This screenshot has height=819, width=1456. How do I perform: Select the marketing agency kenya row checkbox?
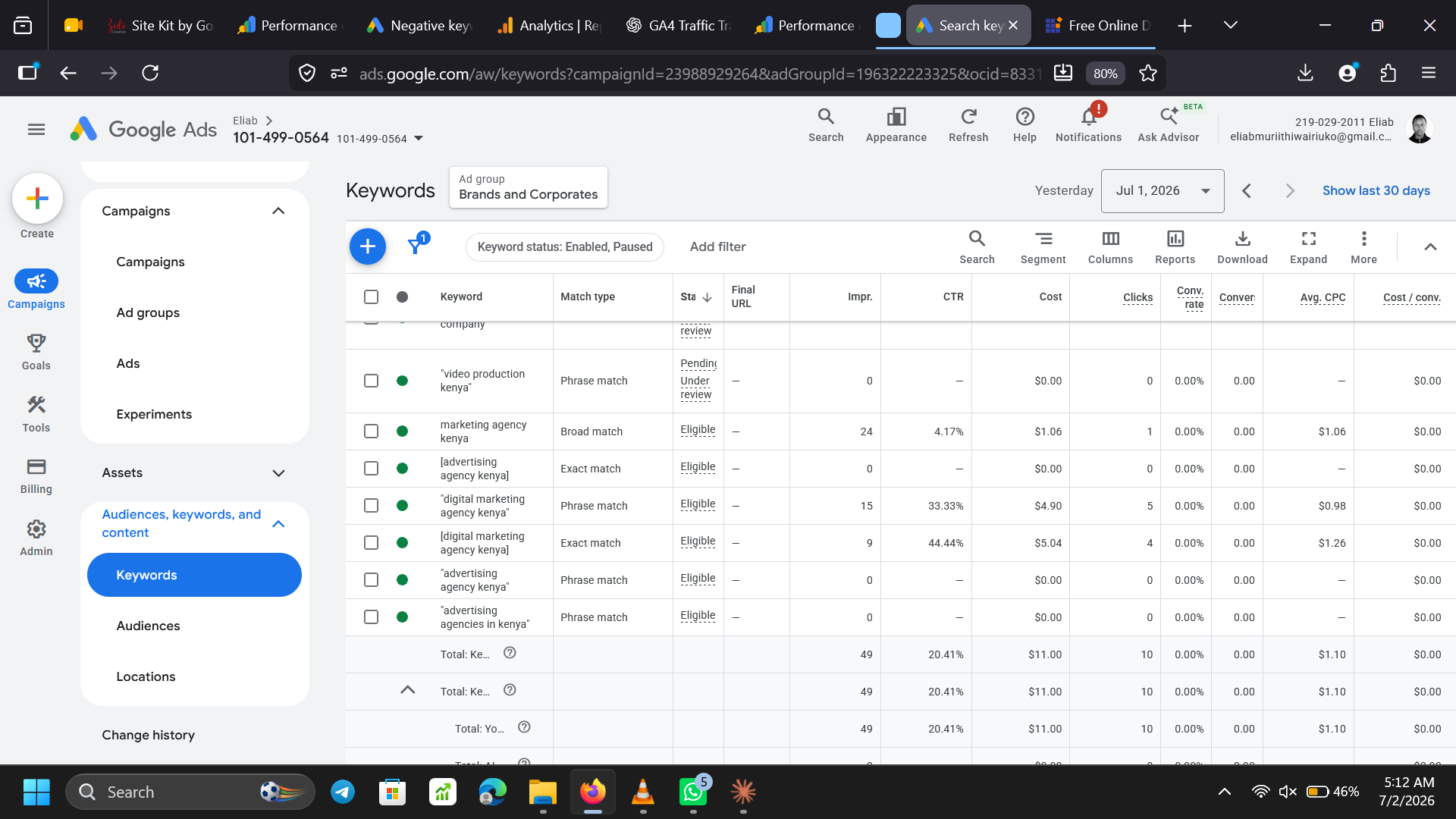(x=371, y=431)
